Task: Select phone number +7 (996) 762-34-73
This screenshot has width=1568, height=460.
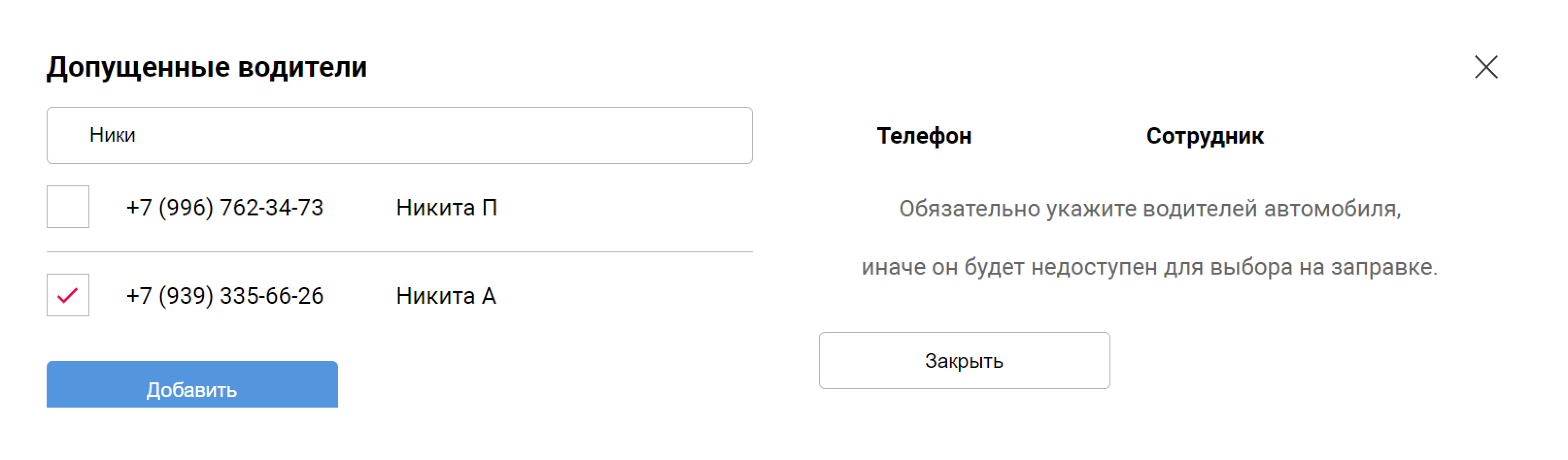Action: tap(224, 207)
